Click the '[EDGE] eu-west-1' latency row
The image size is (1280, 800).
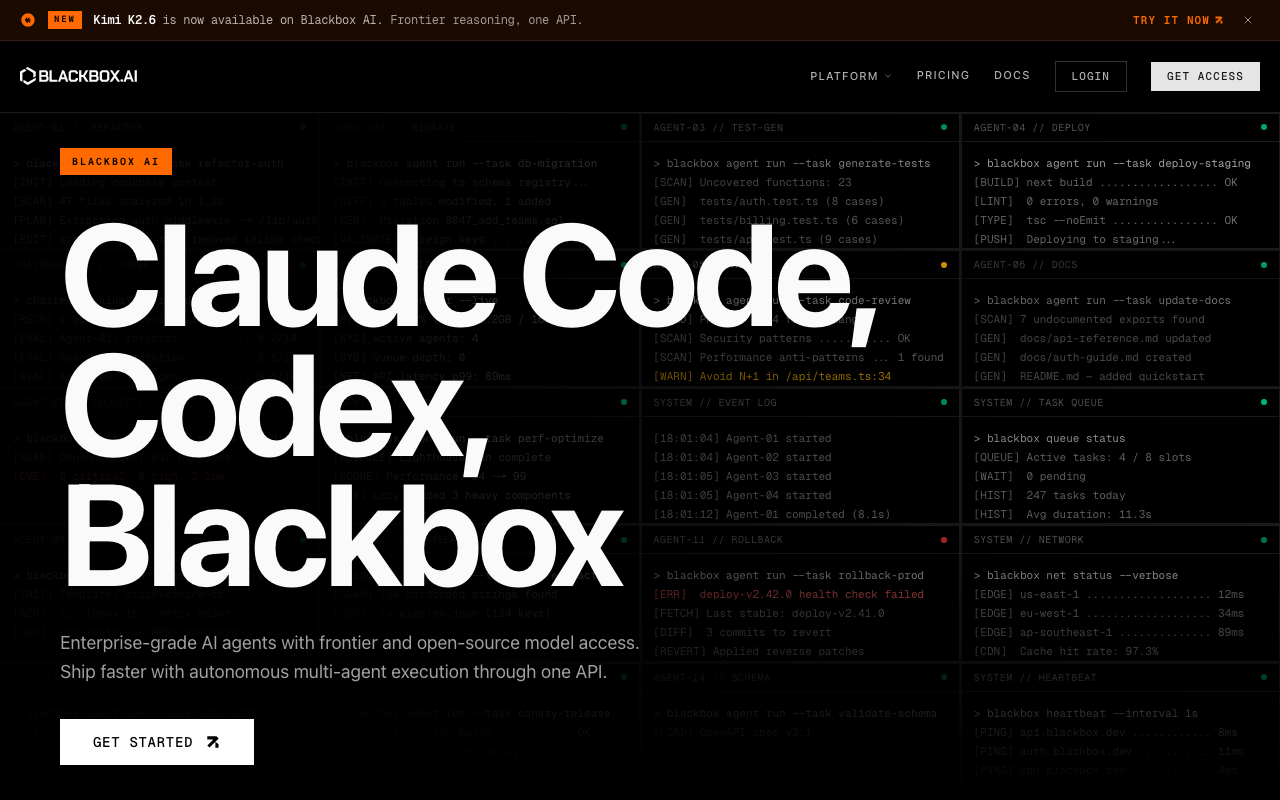point(1109,614)
